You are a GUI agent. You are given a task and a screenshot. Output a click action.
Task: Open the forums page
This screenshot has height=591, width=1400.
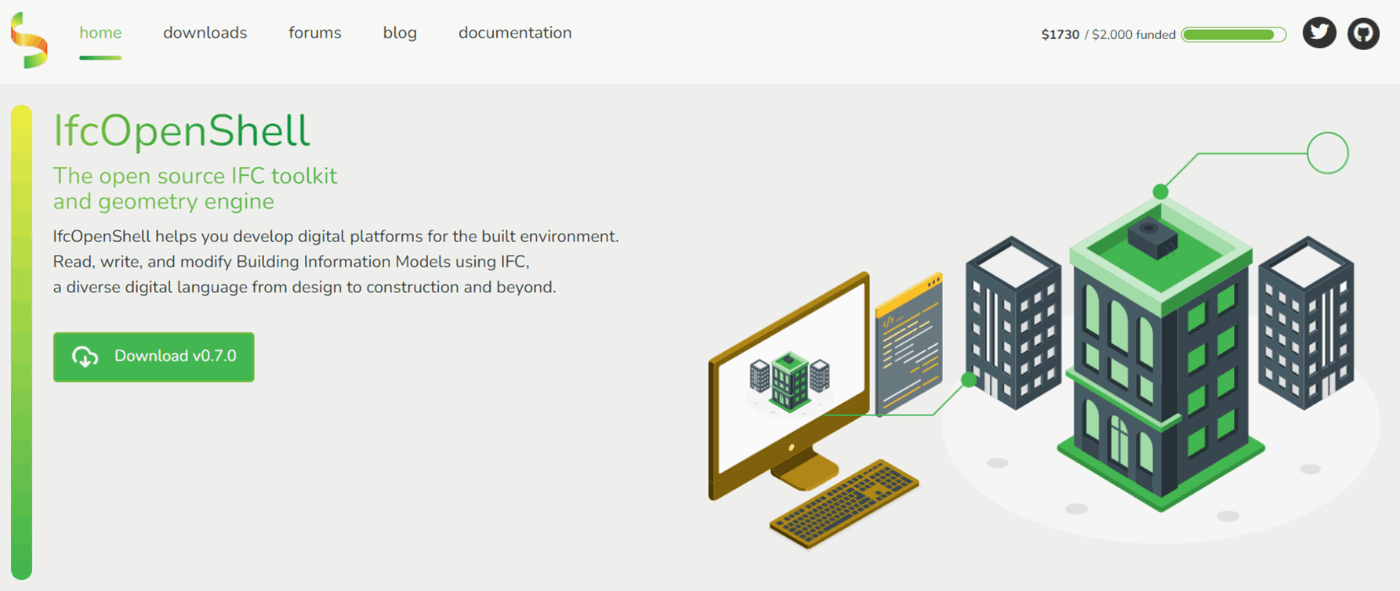(x=315, y=33)
